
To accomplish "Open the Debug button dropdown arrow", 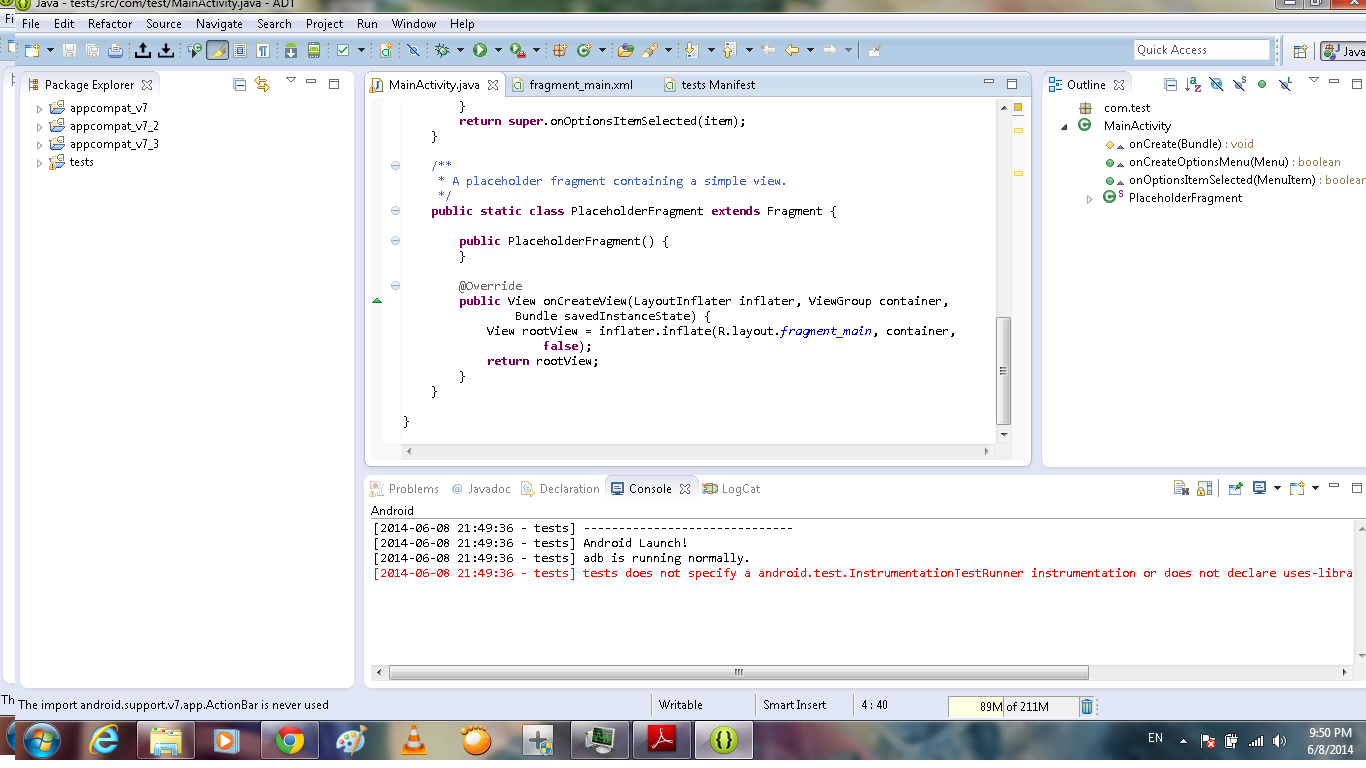I will tap(460, 50).
